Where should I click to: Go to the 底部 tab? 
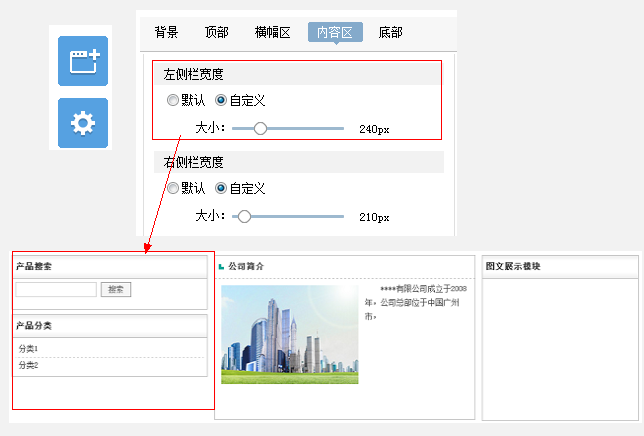coord(390,32)
